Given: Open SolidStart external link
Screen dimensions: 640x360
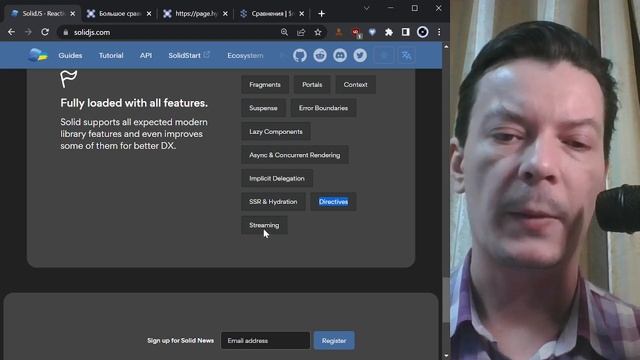Looking at the screenshot, I should coord(189,55).
